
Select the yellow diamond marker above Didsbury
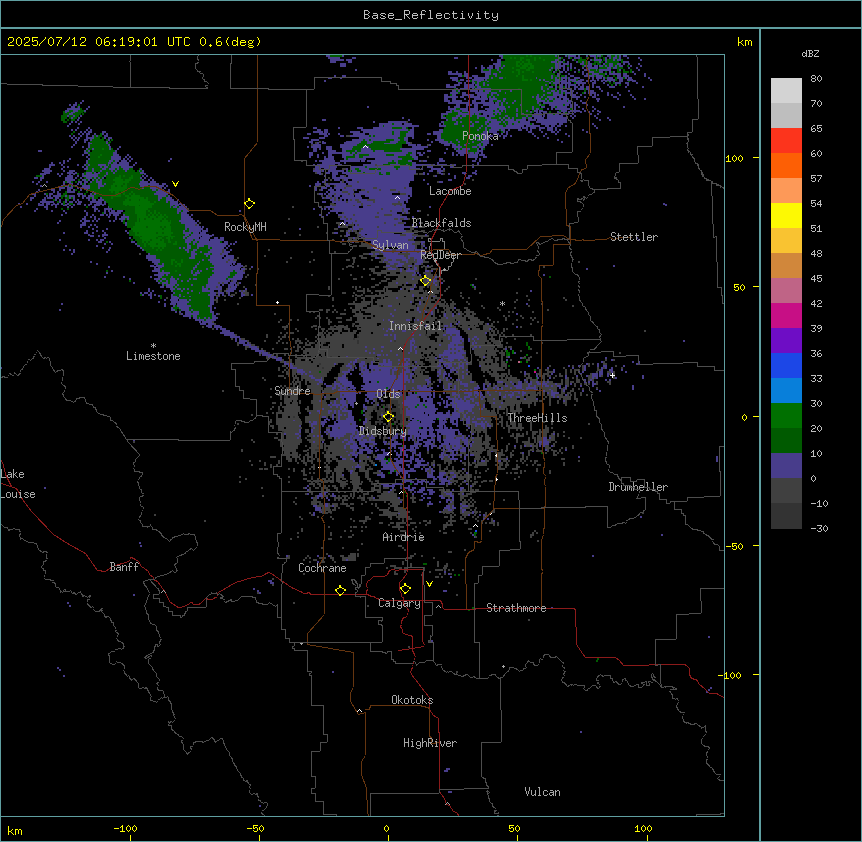pos(389,416)
